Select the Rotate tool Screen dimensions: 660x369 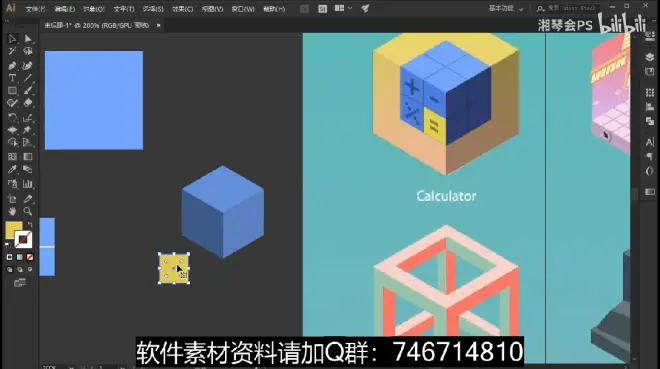pyautogui.click(x=12, y=118)
